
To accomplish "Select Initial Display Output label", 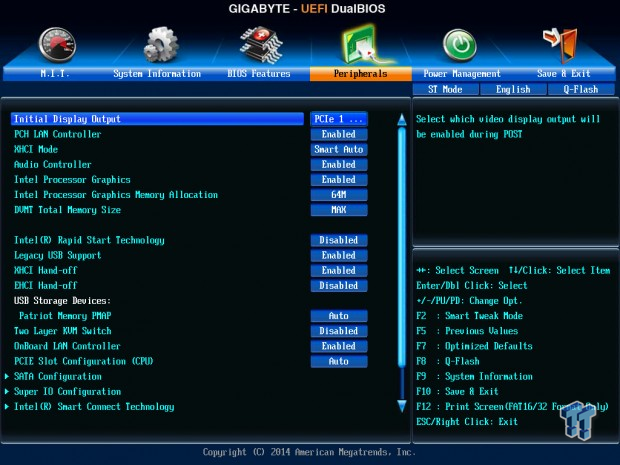I will point(67,119).
